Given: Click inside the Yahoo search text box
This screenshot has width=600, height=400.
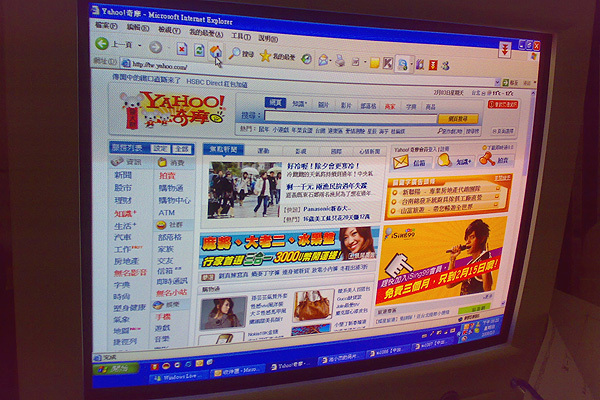Looking at the screenshot, I should pyautogui.click(x=350, y=118).
